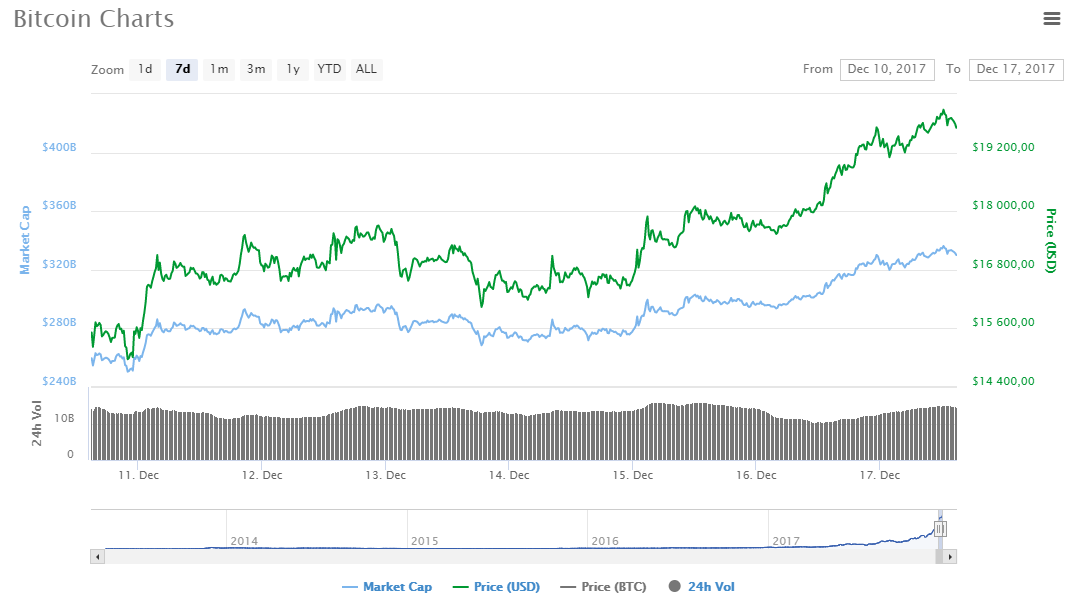This screenshot has width=1084, height=600.
Task: Grab the navigator range handle
Action: pos(940,529)
